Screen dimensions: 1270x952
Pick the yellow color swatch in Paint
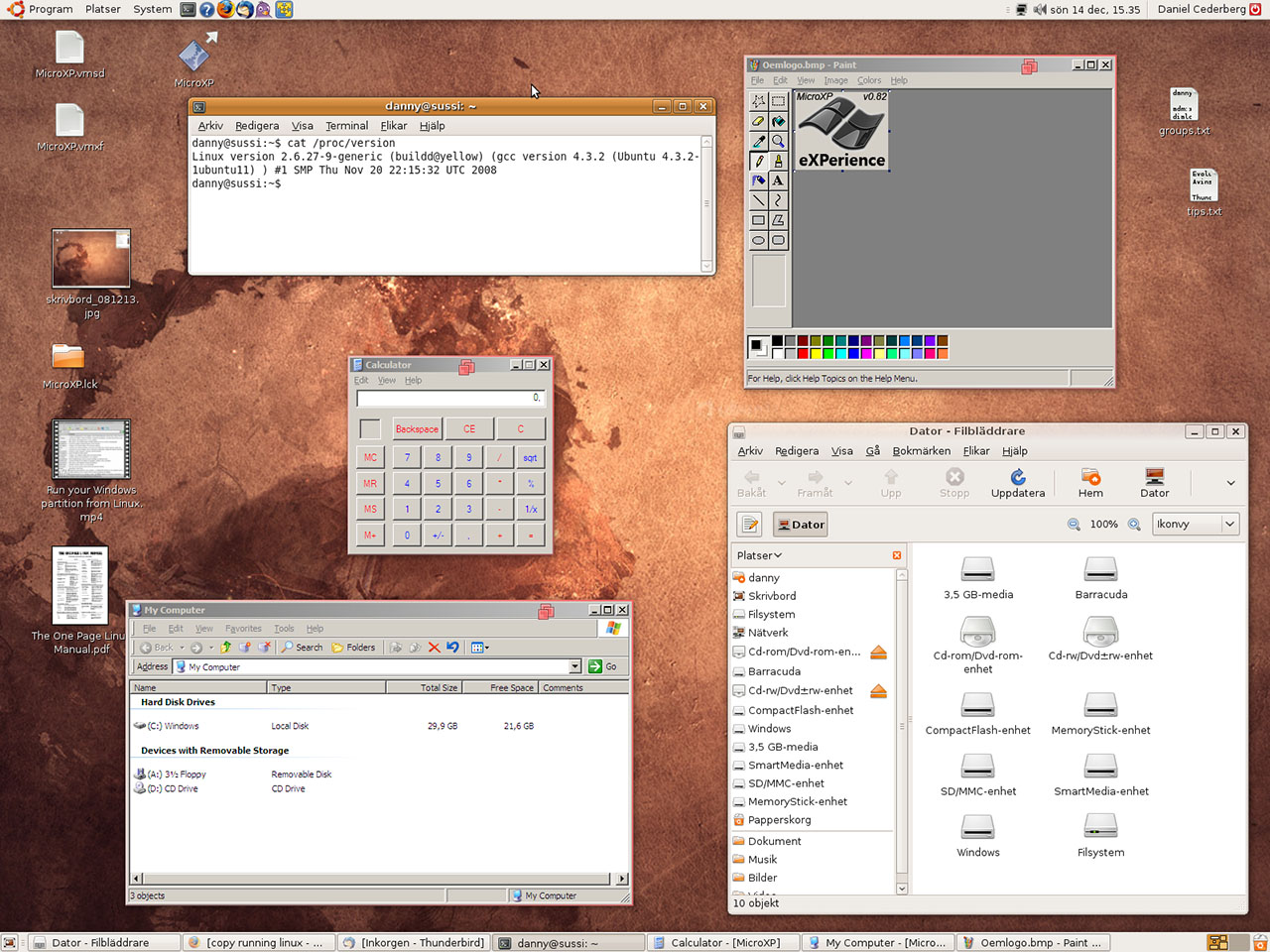[816, 353]
